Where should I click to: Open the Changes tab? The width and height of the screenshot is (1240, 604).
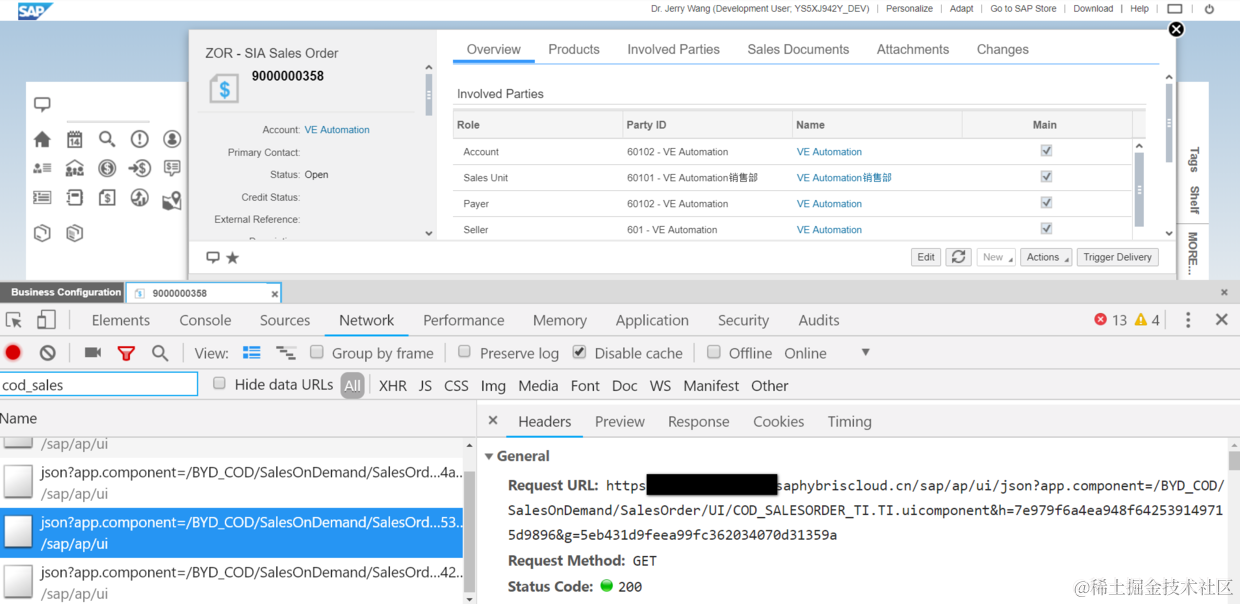click(1003, 49)
